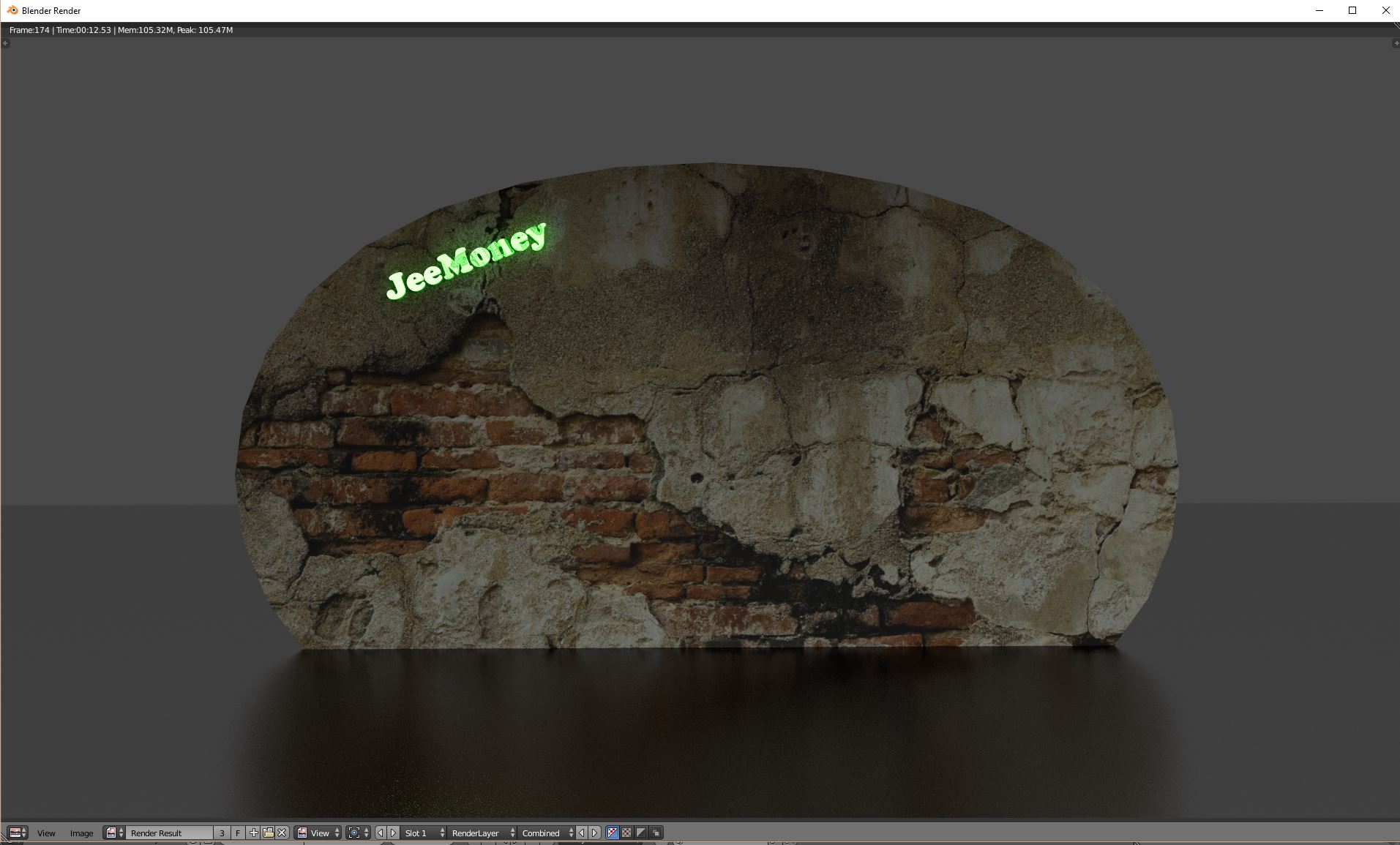Select Z-buffer channel display
Image resolution: width=1400 pixels, height=845 pixels.
point(656,833)
